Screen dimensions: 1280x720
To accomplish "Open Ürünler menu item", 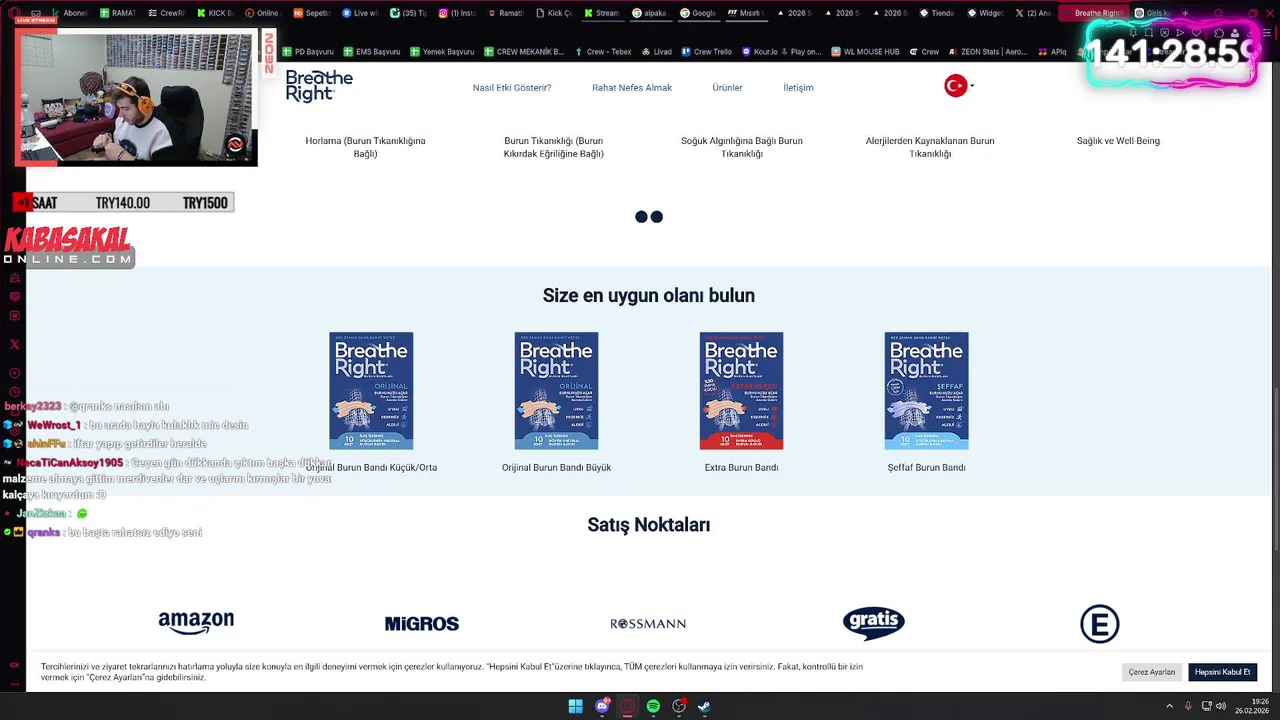I will pyautogui.click(x=727, y=88).
